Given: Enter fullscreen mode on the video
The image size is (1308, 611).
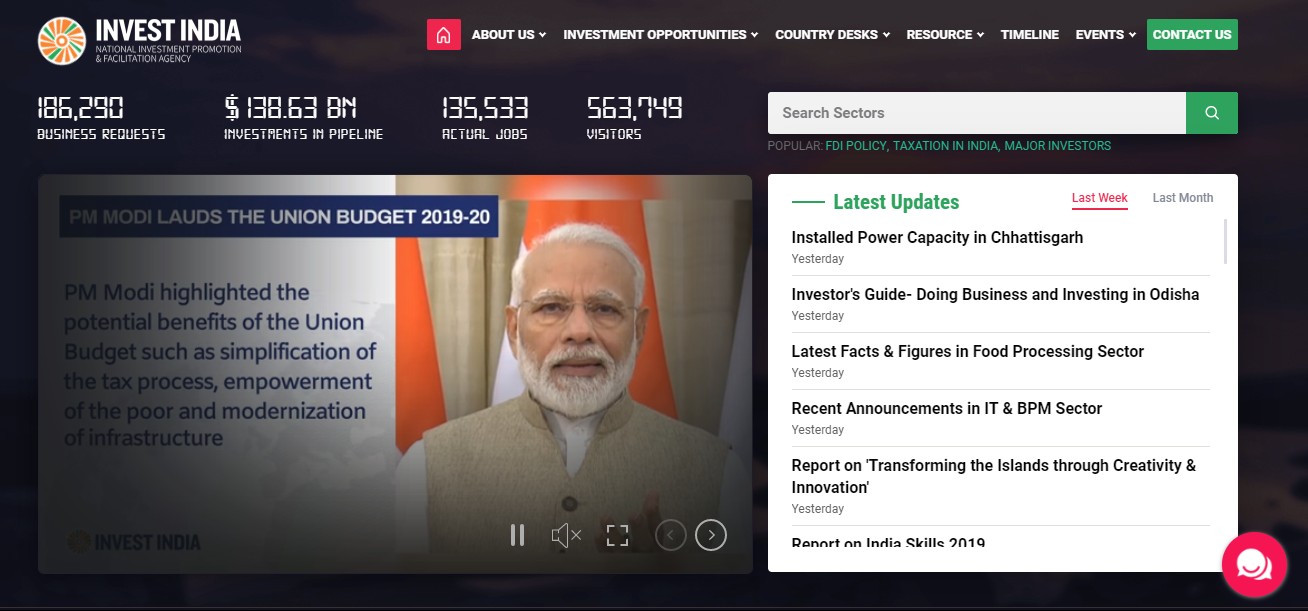Looking at the screenshot, I should point(617,535).
